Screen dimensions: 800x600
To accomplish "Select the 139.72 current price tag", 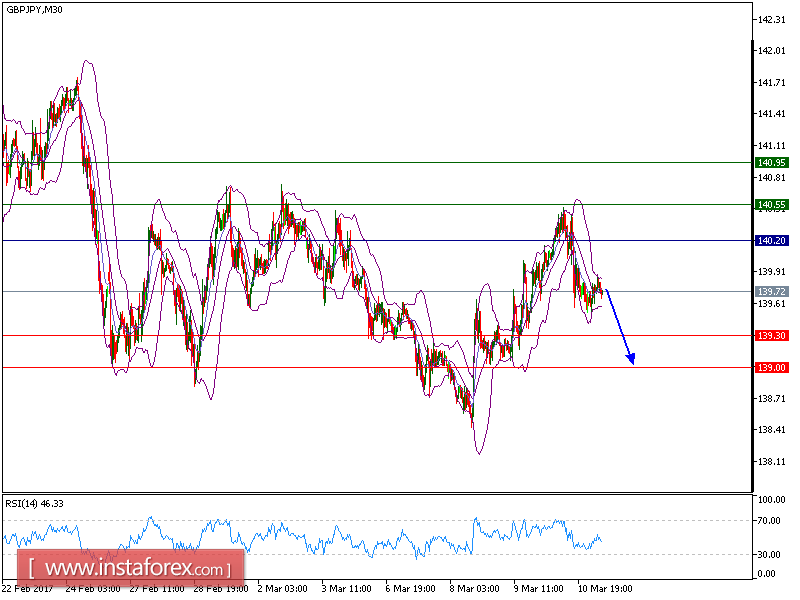I will click(770, 290).
